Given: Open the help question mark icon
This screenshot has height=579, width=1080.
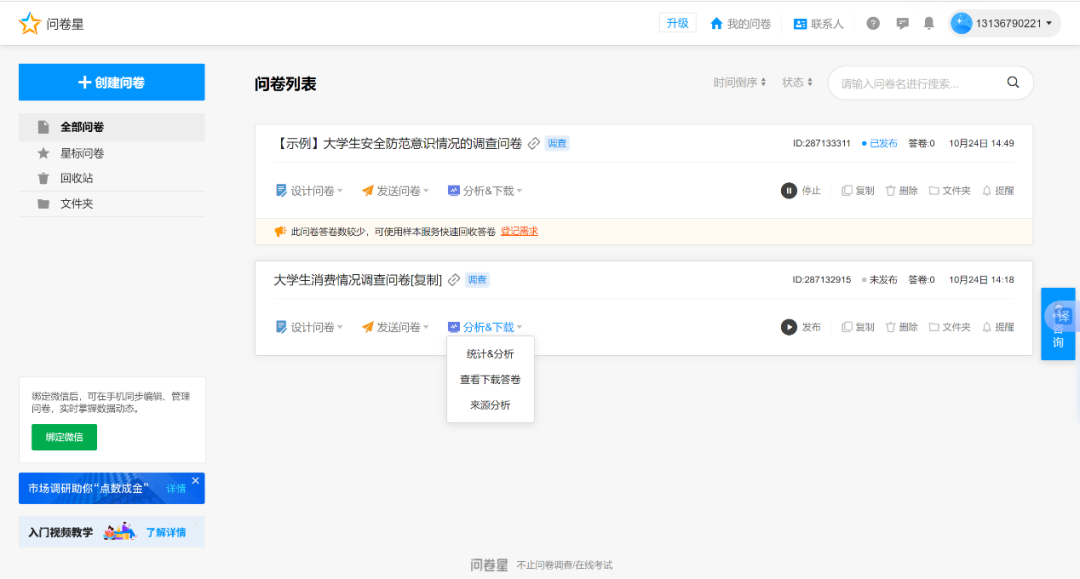Looking at the screenshot, I should point(873,23).
